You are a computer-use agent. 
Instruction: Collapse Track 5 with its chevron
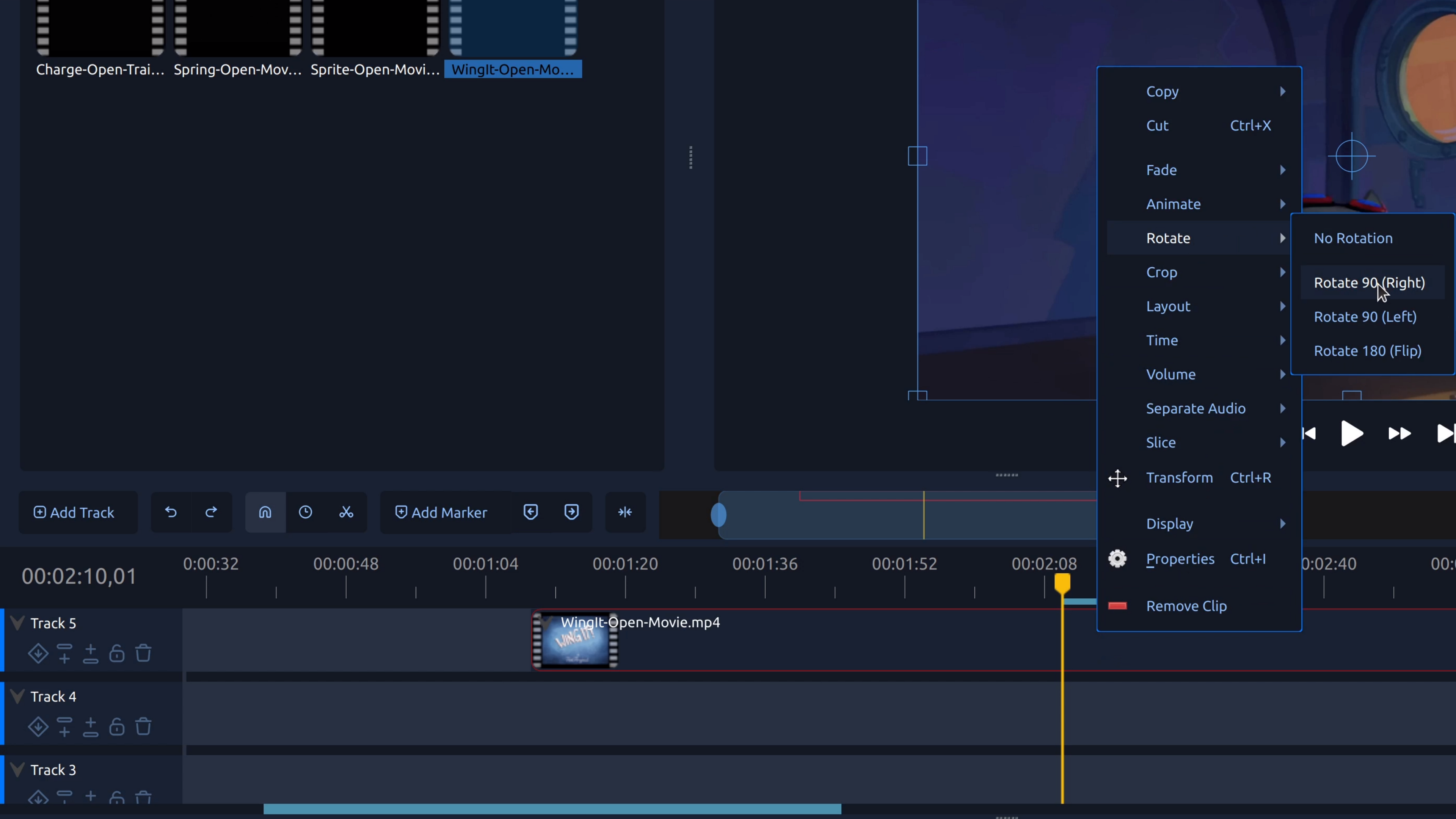point(17,623)
